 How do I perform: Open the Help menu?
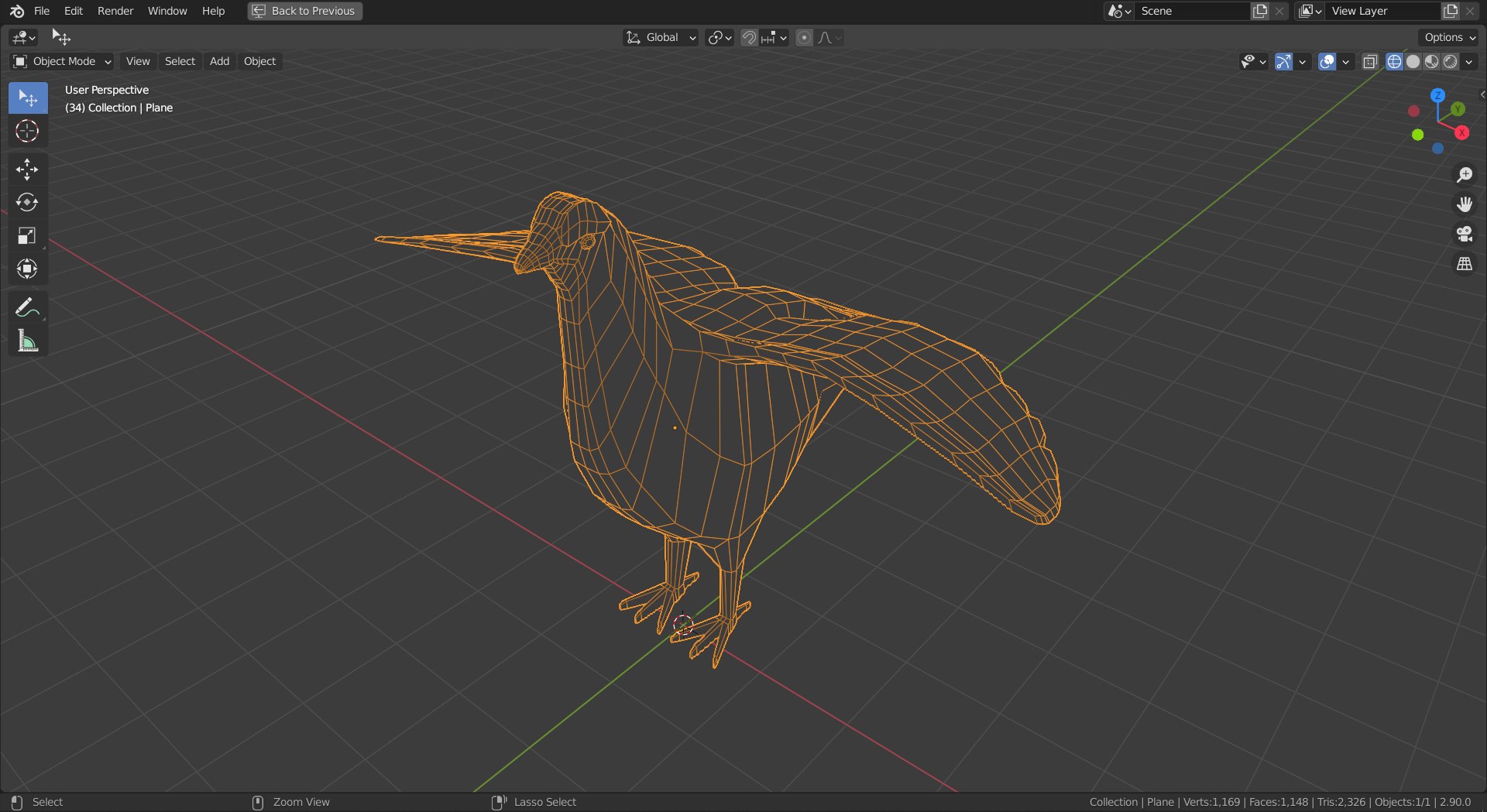coord(213,11)
